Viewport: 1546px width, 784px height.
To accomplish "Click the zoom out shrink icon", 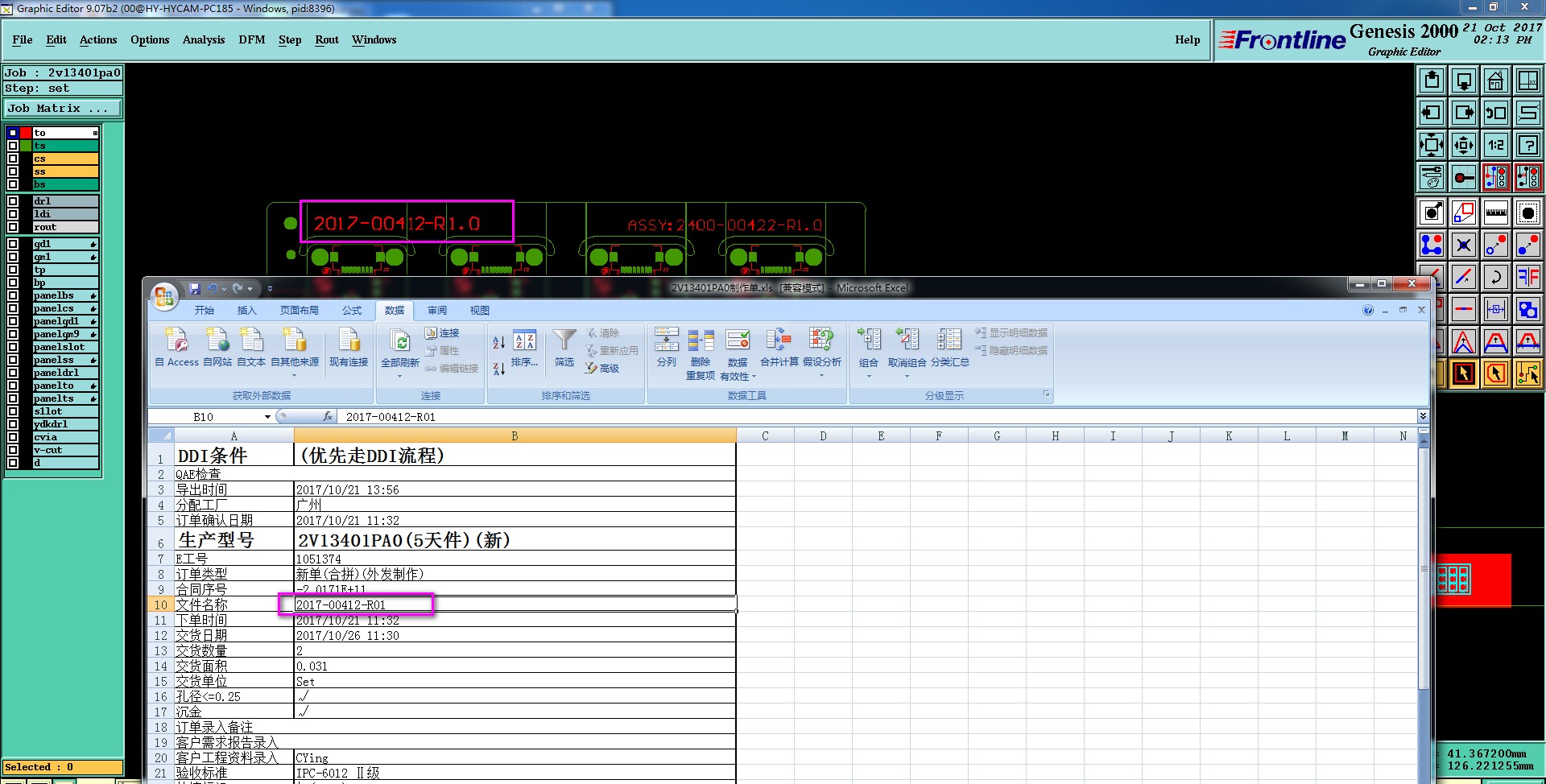I will click(x=1464, y=145).
